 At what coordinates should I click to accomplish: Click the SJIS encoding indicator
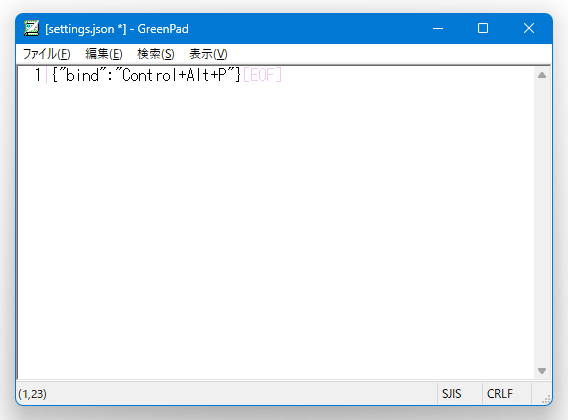[x=451, y=394]
